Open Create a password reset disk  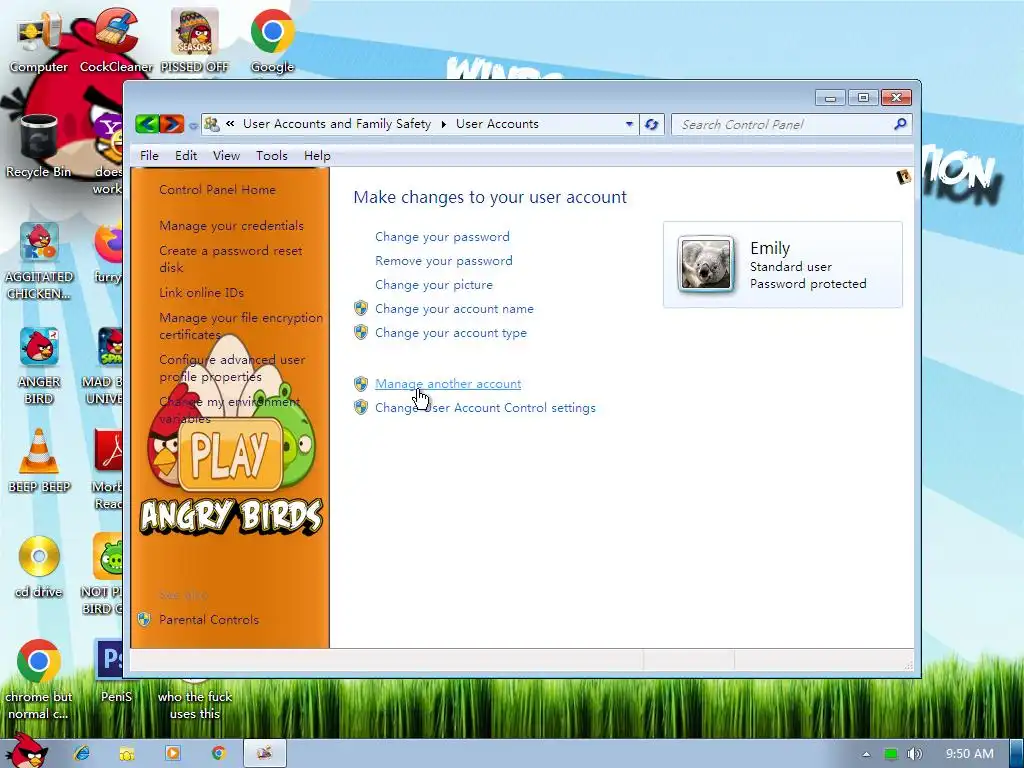coord(231,259)
